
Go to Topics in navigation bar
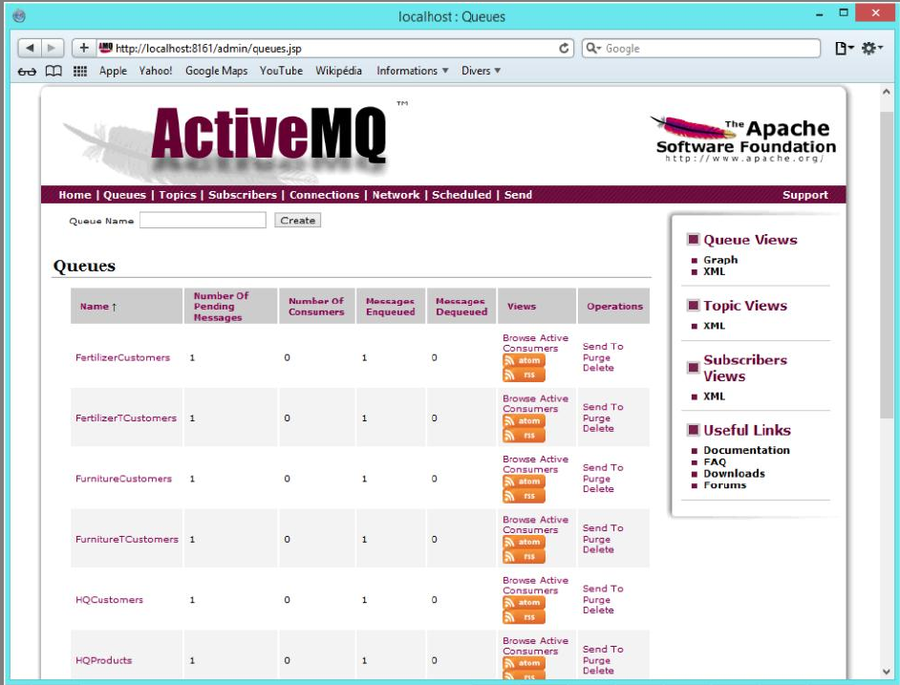pyautogui.click(x=177, y=195)
